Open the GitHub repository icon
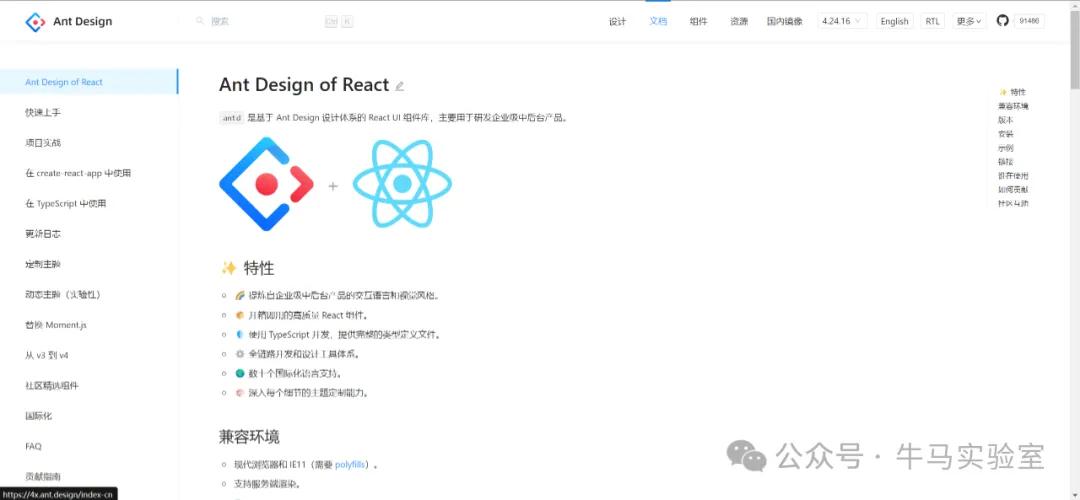Image resolution: width=1080 pixels, height=500 pixels. 1002,21
